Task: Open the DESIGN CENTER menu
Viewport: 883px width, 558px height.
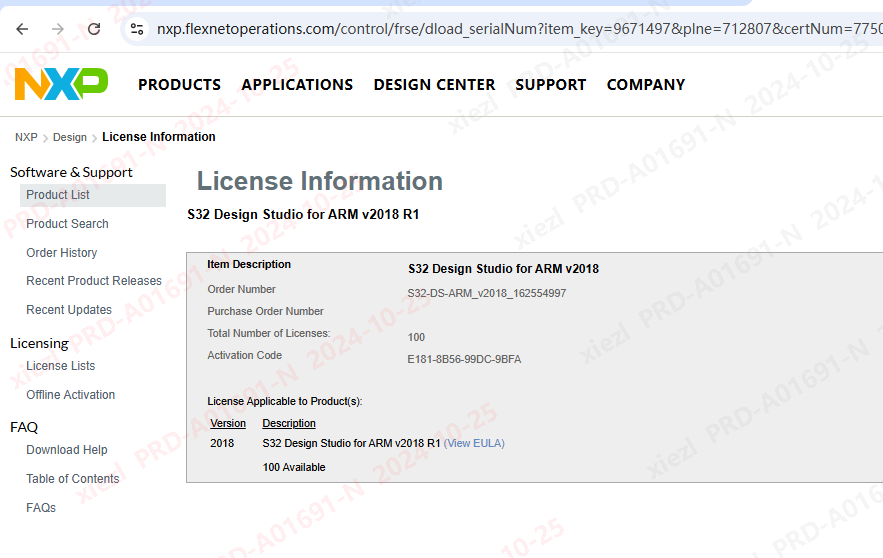Action: tap(434, 84)
